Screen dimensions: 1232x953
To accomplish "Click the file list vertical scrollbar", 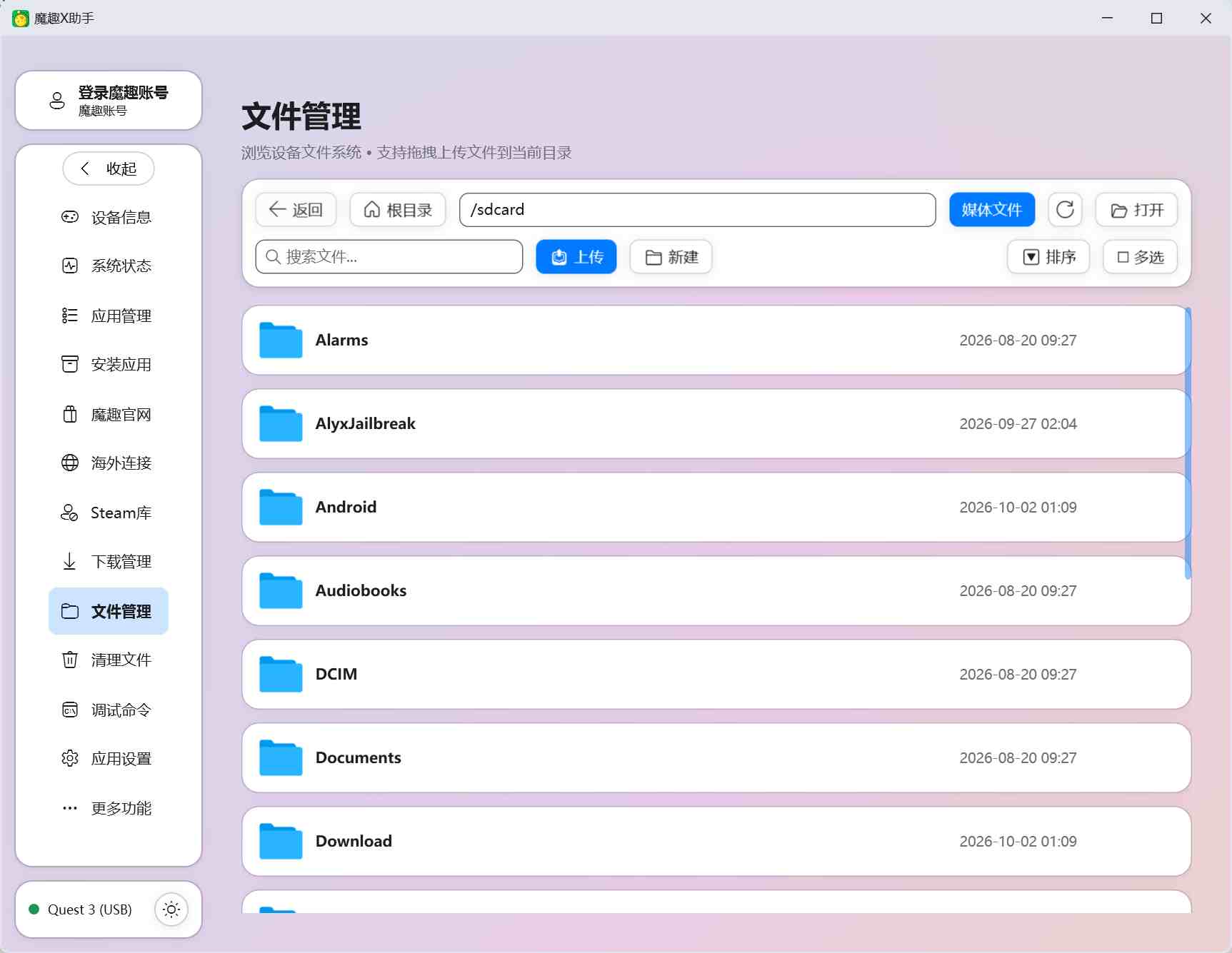I will click(x=1188, y=443).
